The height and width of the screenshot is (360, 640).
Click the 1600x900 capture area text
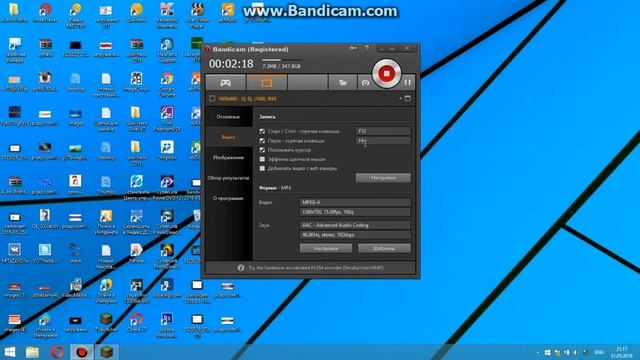247,99
